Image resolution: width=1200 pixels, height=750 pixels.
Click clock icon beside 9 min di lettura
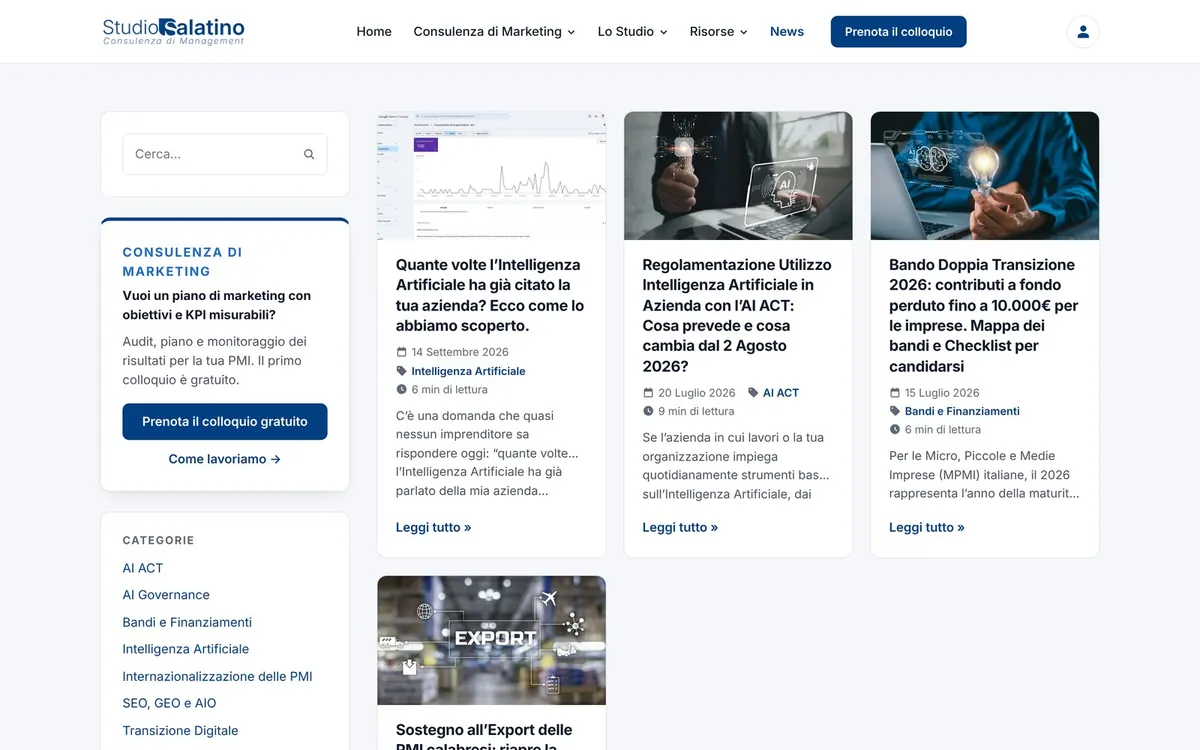pyautogui.click(x=648, y=411)
